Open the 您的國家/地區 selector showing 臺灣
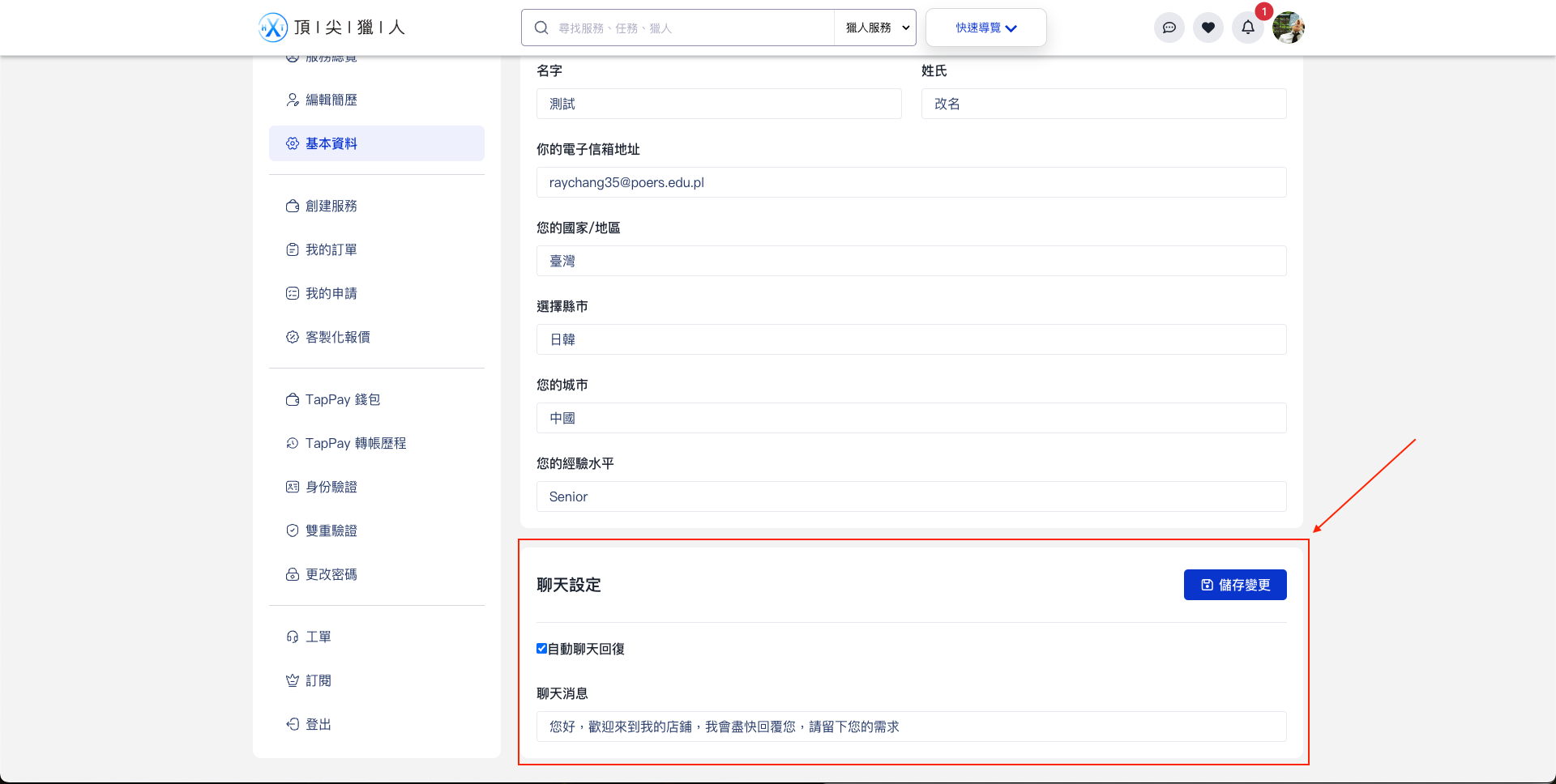 tap(911, 261)
